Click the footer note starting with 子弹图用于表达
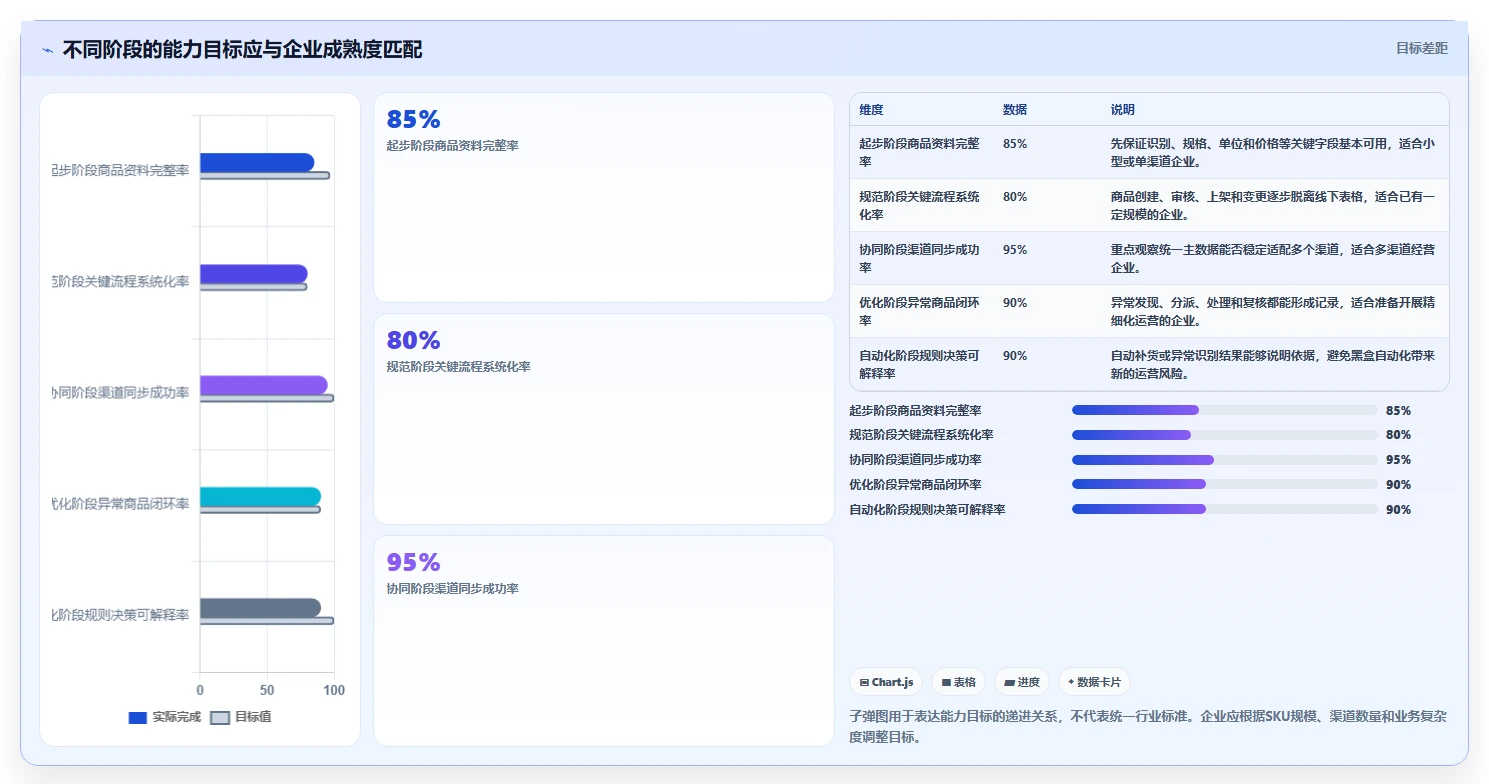 click(1148, 727)
